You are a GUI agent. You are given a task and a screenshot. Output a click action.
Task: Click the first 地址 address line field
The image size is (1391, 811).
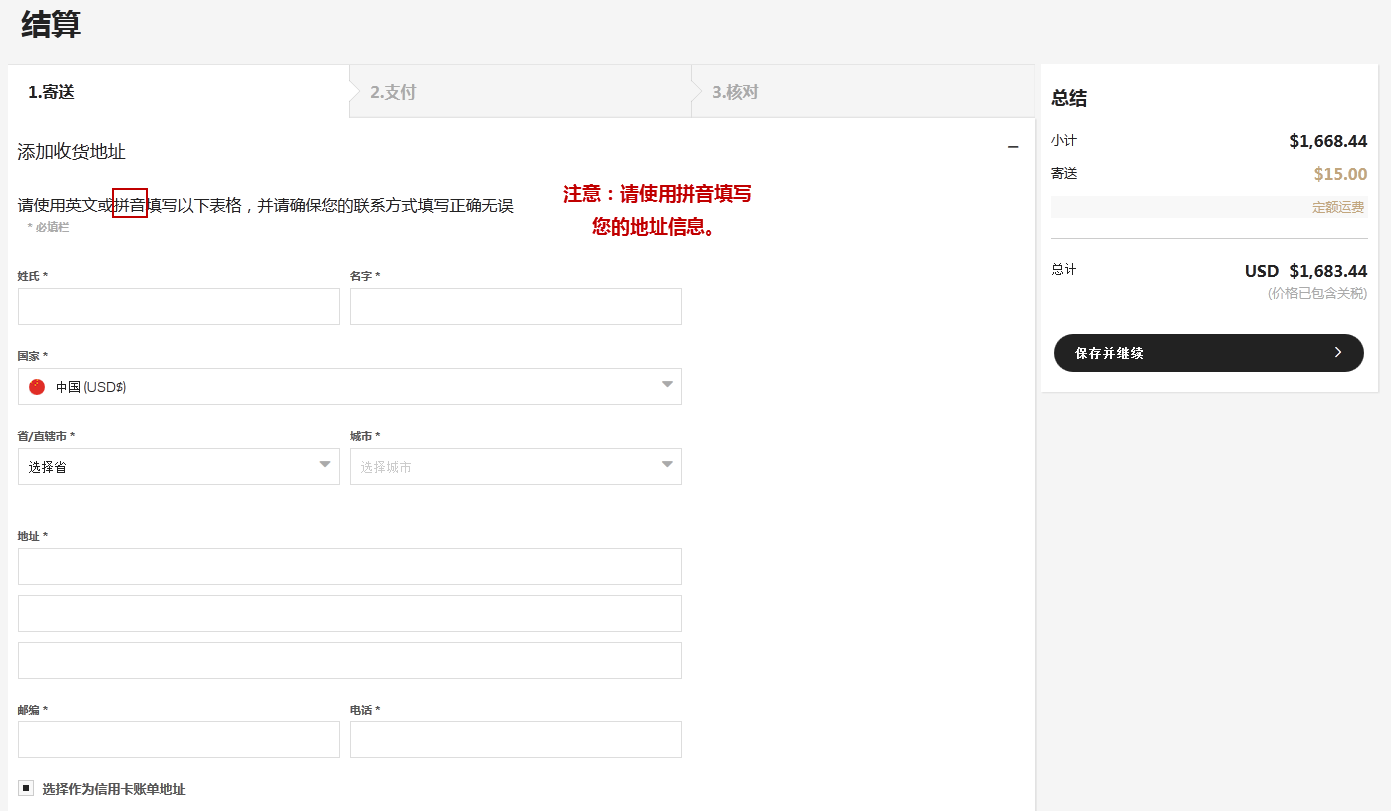click(x=350, y=566)
